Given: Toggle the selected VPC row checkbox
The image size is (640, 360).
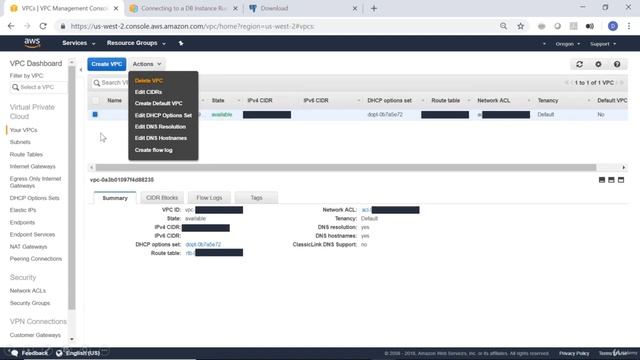Looking at the screenshot, I should pyautogui.click(x=95, y=115).
